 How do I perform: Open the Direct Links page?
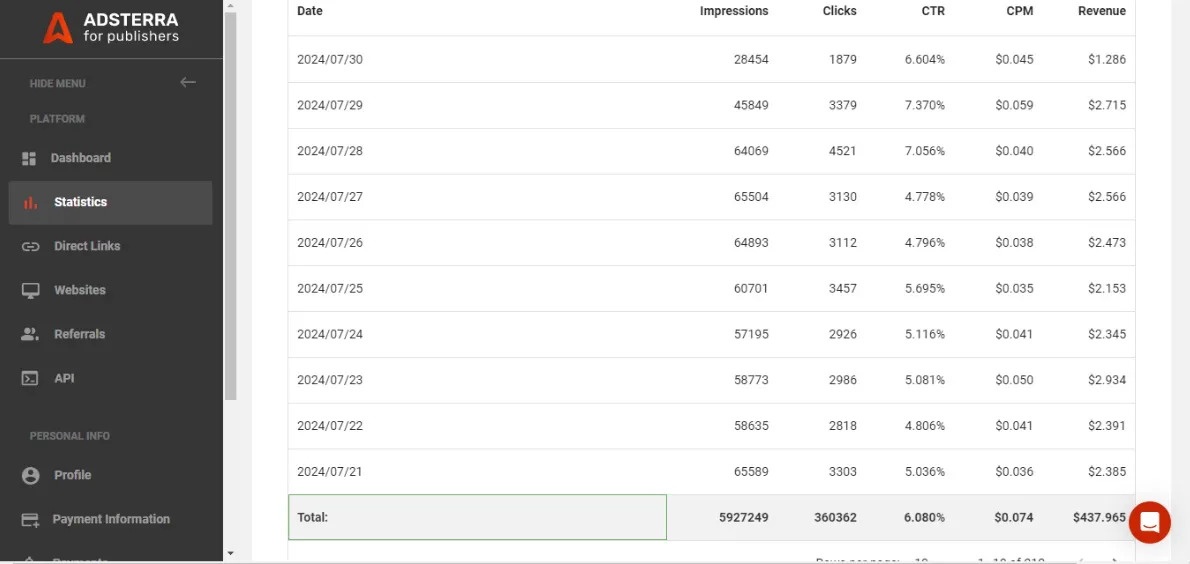pos(87,246)
